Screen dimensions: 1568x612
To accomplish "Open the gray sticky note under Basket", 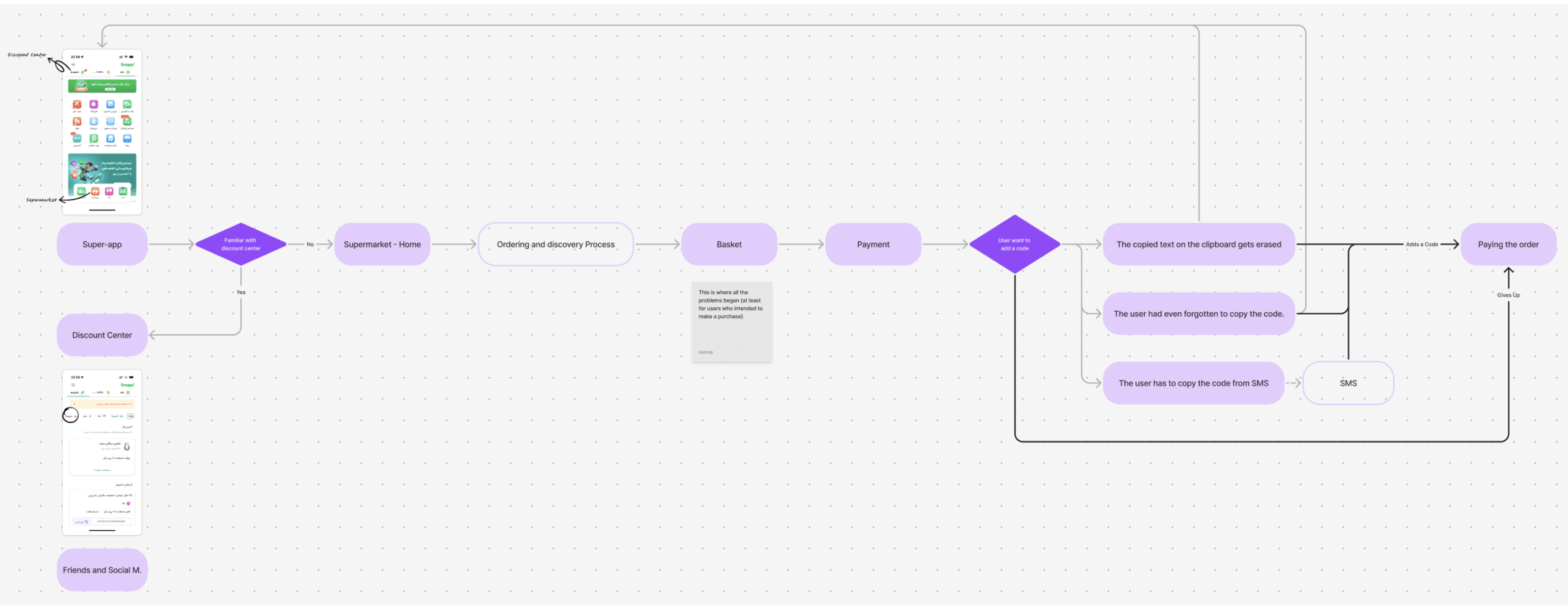I will tap(731, 322).
